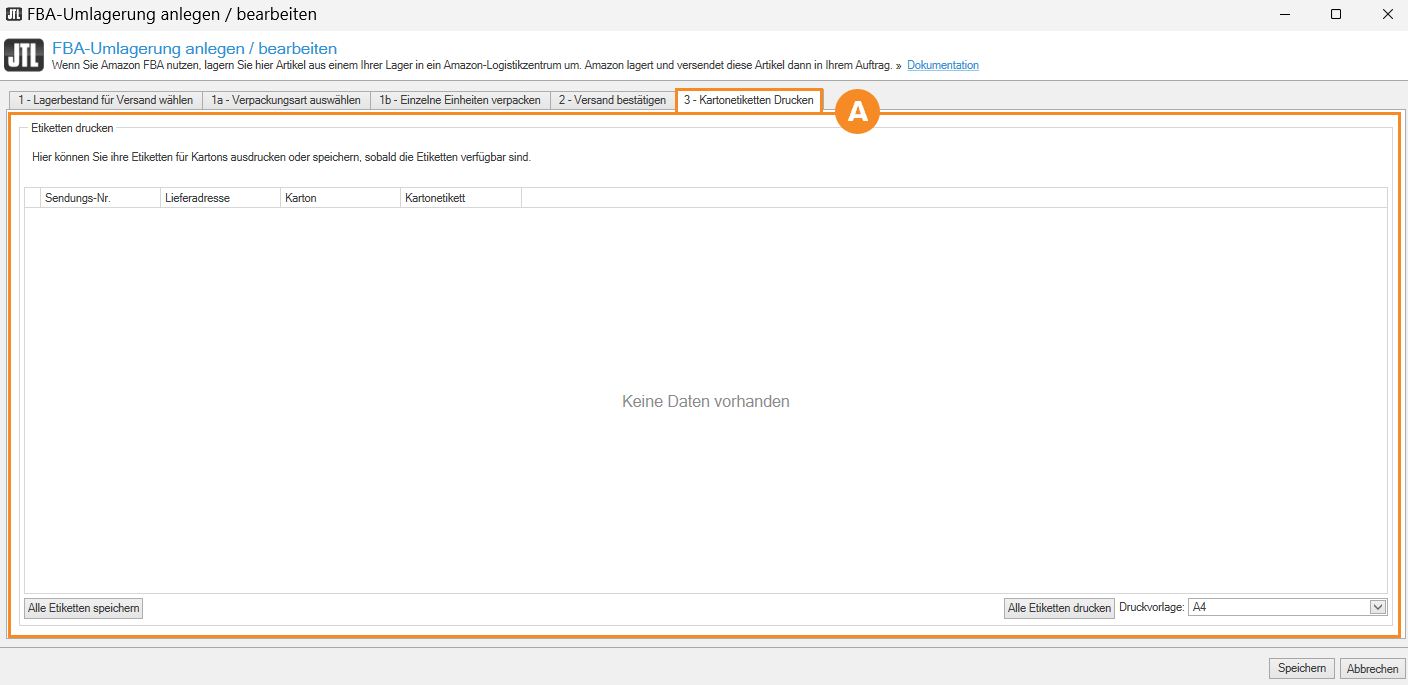Image resolution: width=1408 pixels, height=685 pixels.
Task: Click the Lieferadresse column header
Action: pyautogui.click(x=220, y=198)
